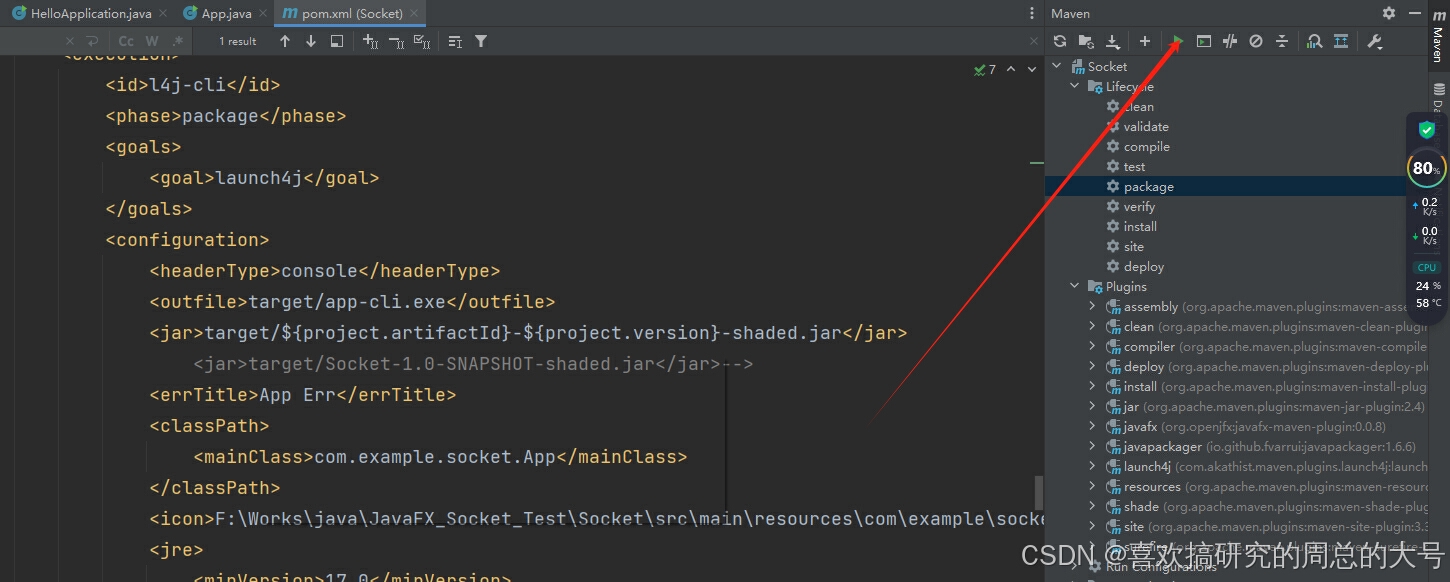Run Maven build green play icon

point(1178,41)
